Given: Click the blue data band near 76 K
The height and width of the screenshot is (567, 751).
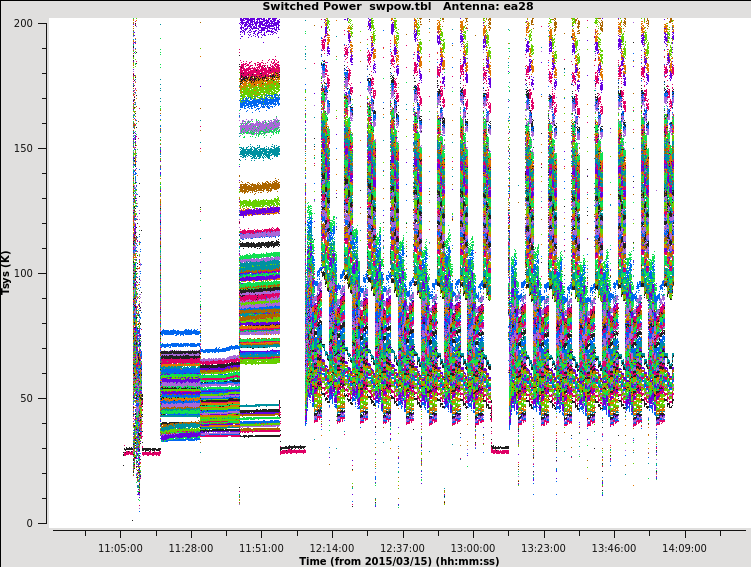Looking at the screenshot, I should click(x=180, y=332).
